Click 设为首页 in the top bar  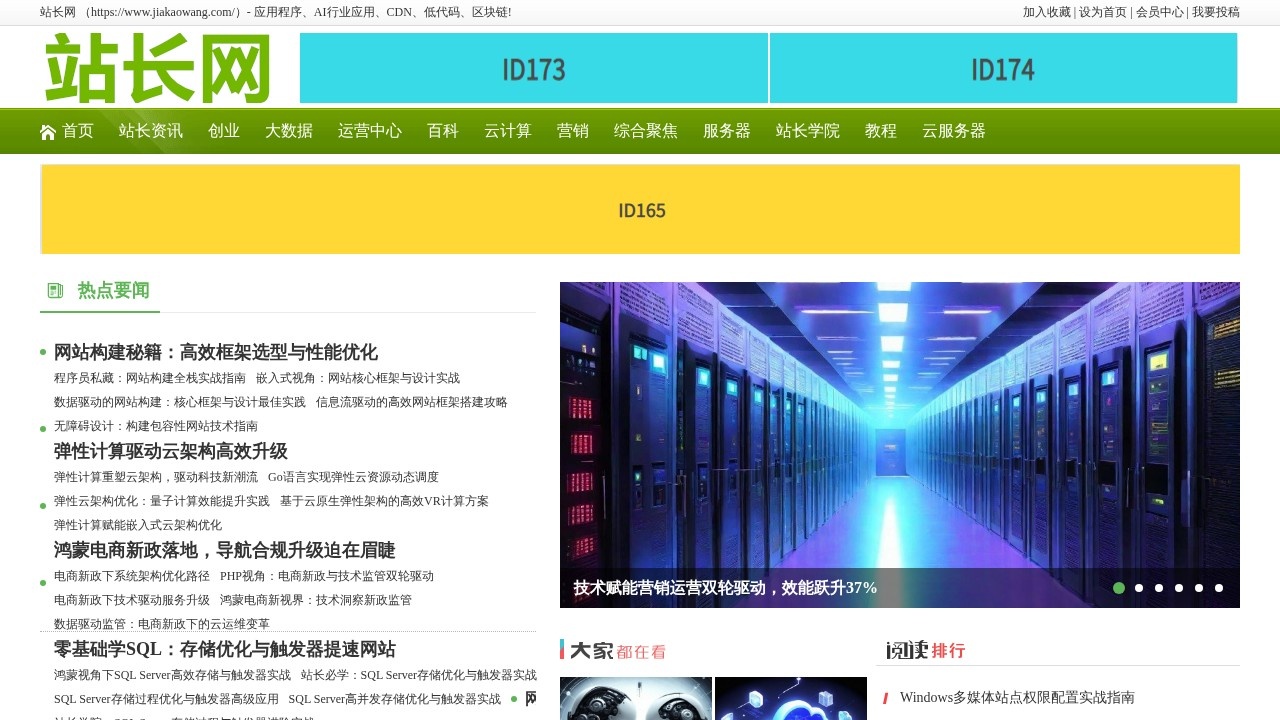[1103, 12]
